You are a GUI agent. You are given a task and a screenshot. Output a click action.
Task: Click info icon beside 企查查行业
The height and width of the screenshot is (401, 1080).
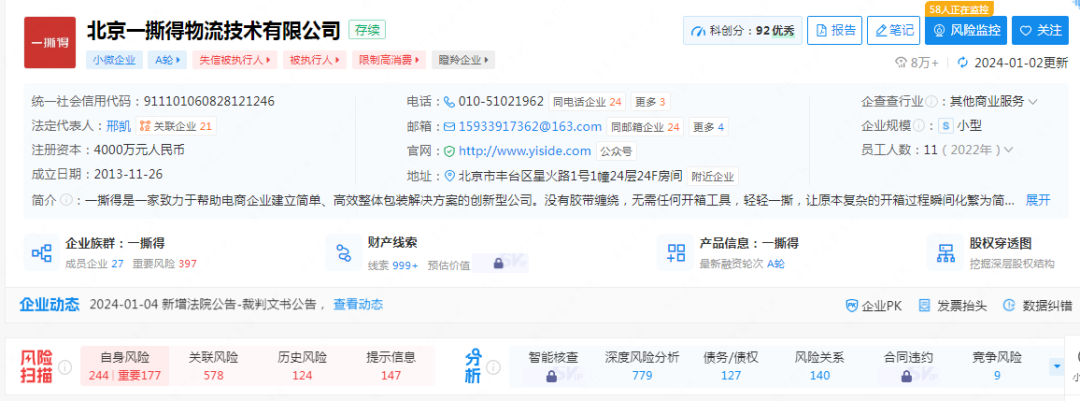point(931,102)
